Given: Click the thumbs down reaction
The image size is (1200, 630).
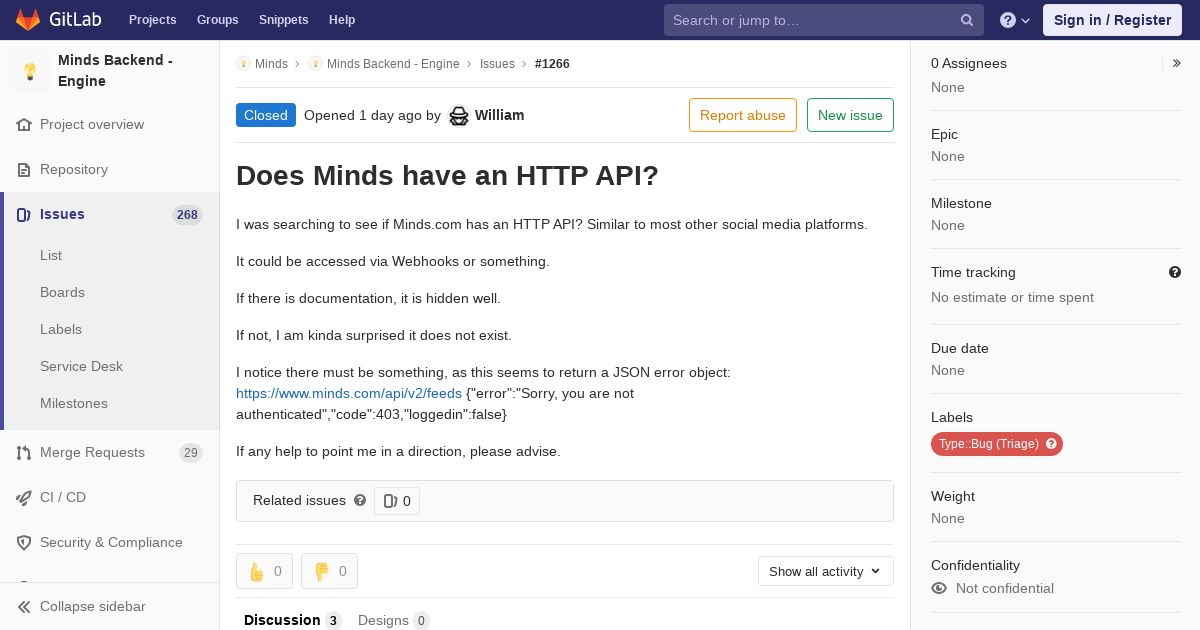Looking at the screenshot, I should (329, 571).
